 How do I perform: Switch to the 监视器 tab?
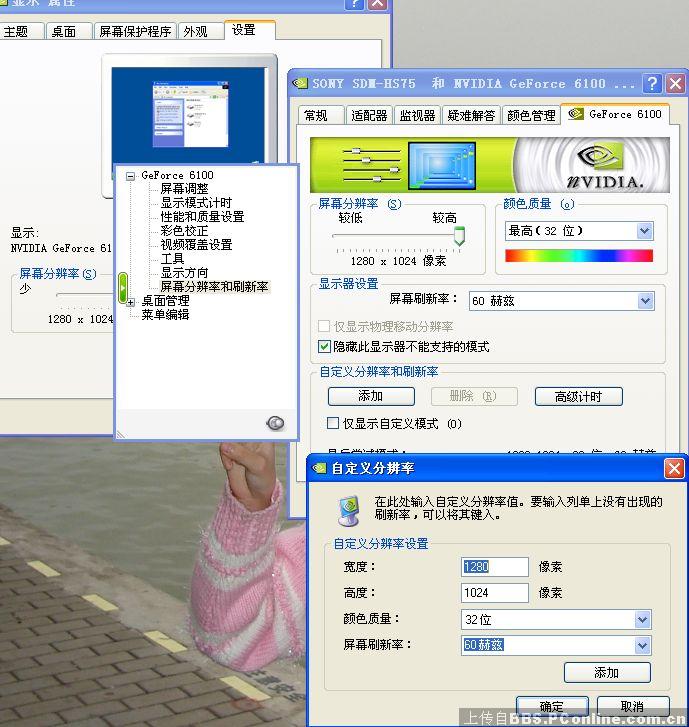(417, 115)
